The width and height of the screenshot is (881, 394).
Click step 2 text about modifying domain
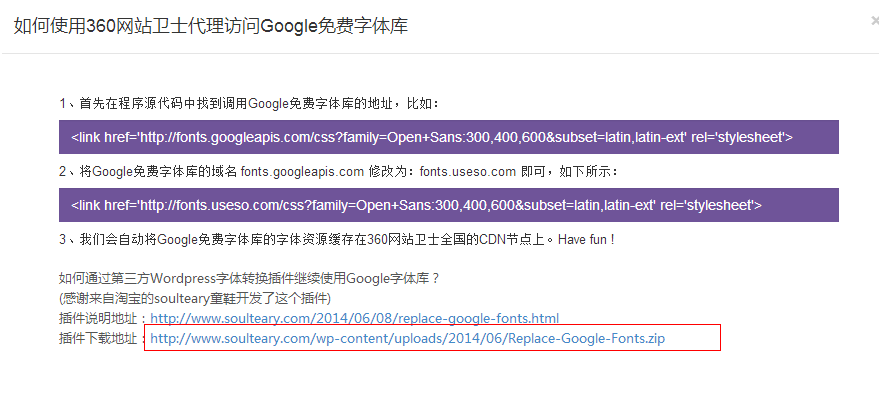tap(339, 171)
